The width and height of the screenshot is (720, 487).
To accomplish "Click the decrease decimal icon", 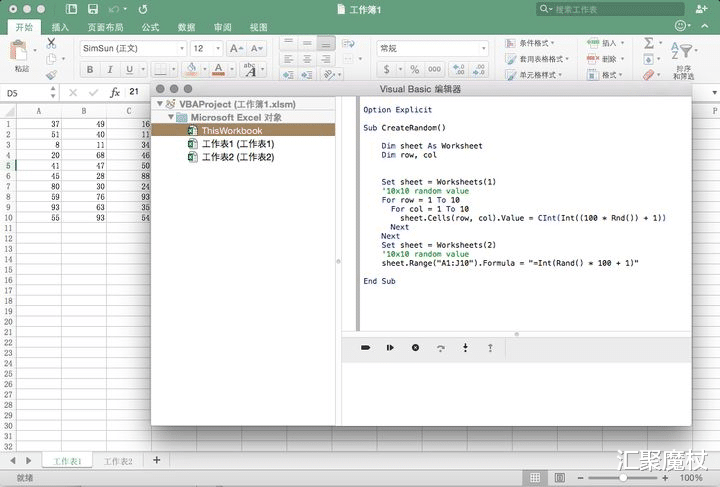I will point(478,69).
